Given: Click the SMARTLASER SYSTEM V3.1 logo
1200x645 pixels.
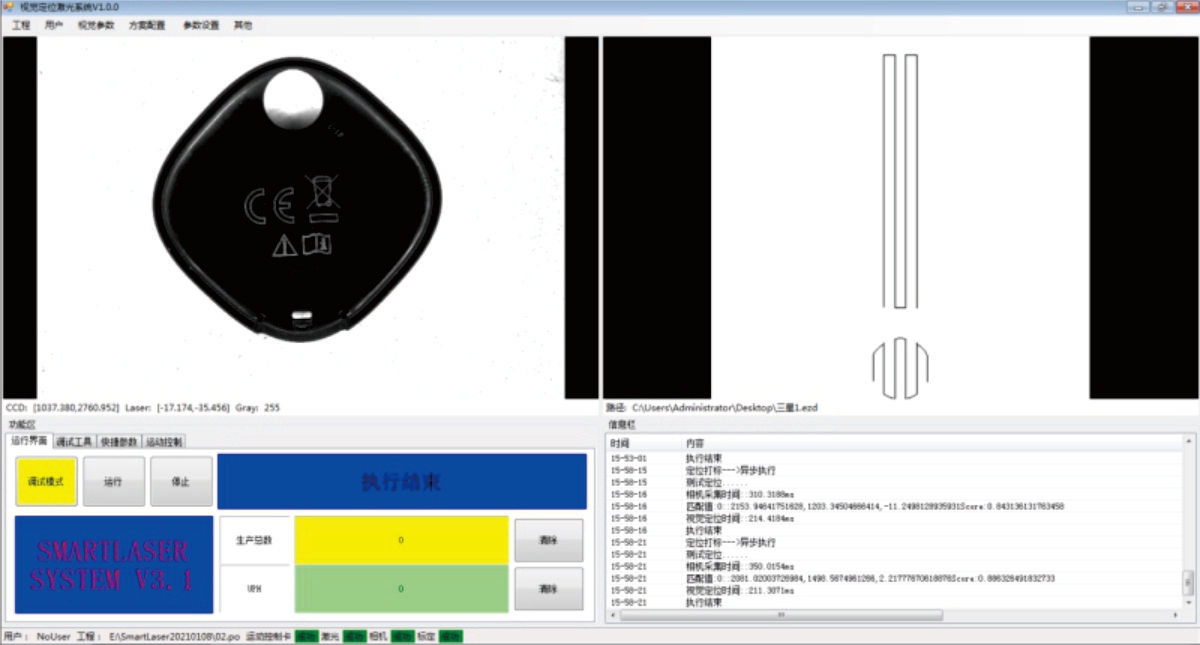Looking at the screenshot, I should (114, 565).
